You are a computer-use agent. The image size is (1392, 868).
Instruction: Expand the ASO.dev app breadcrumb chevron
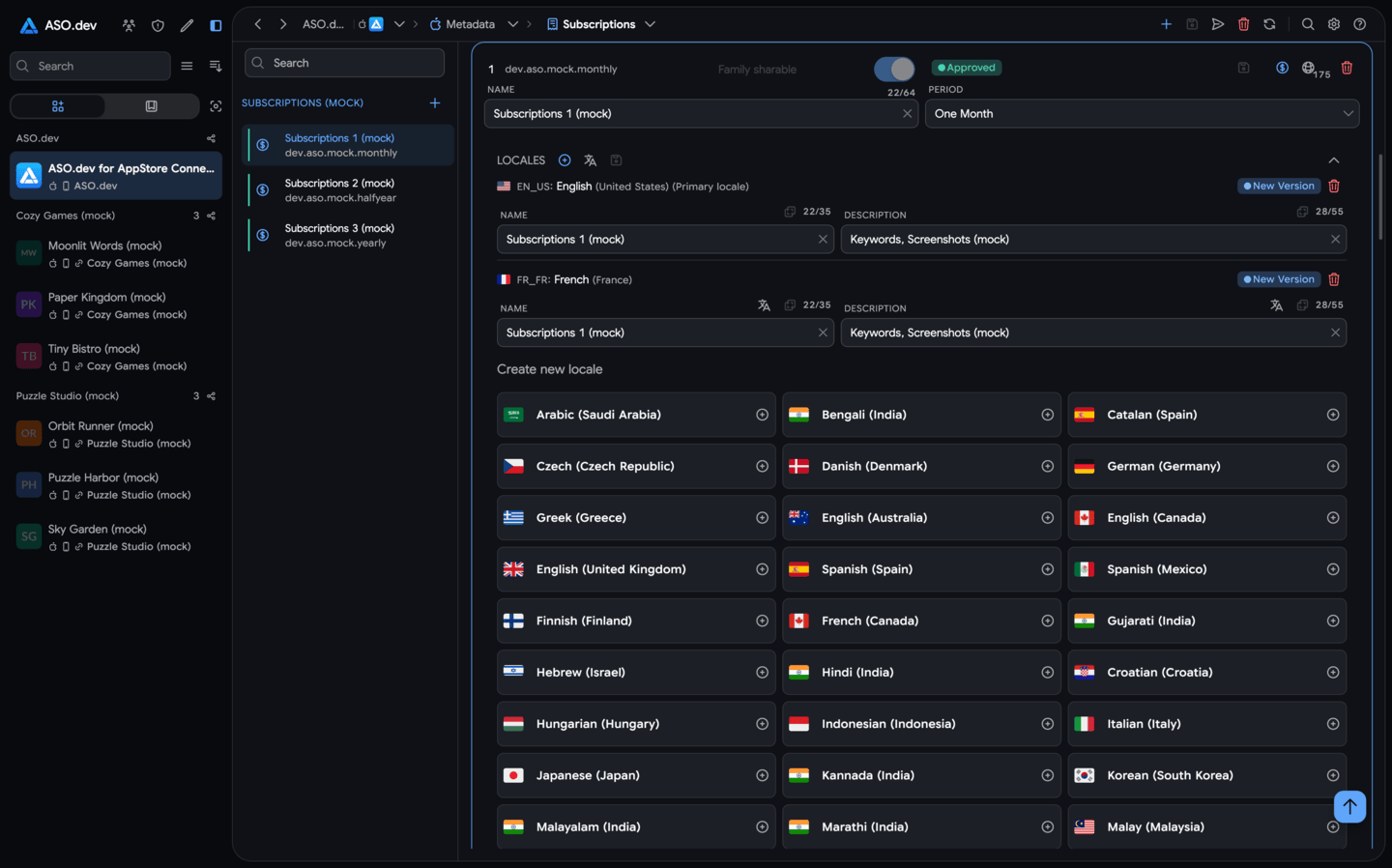399,24
